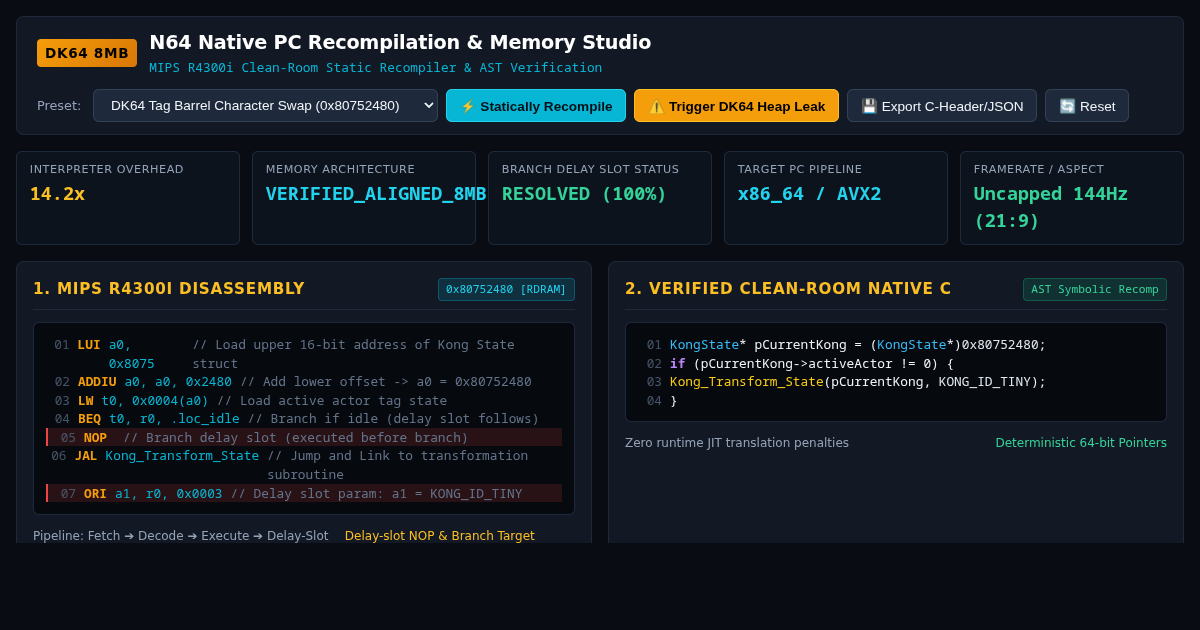1200x630 pixels.
Task: Select the Interpreter Overhead 14.2x value
Action: click(x=57, y=194)
